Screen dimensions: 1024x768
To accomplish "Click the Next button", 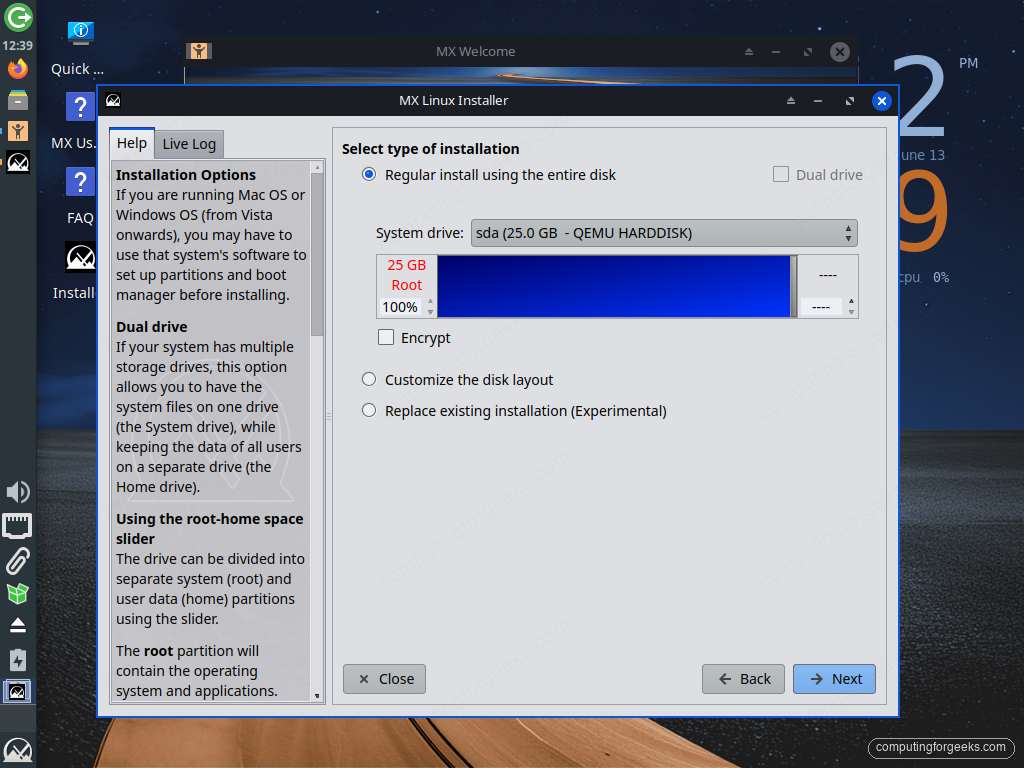I will click(834, 679).
